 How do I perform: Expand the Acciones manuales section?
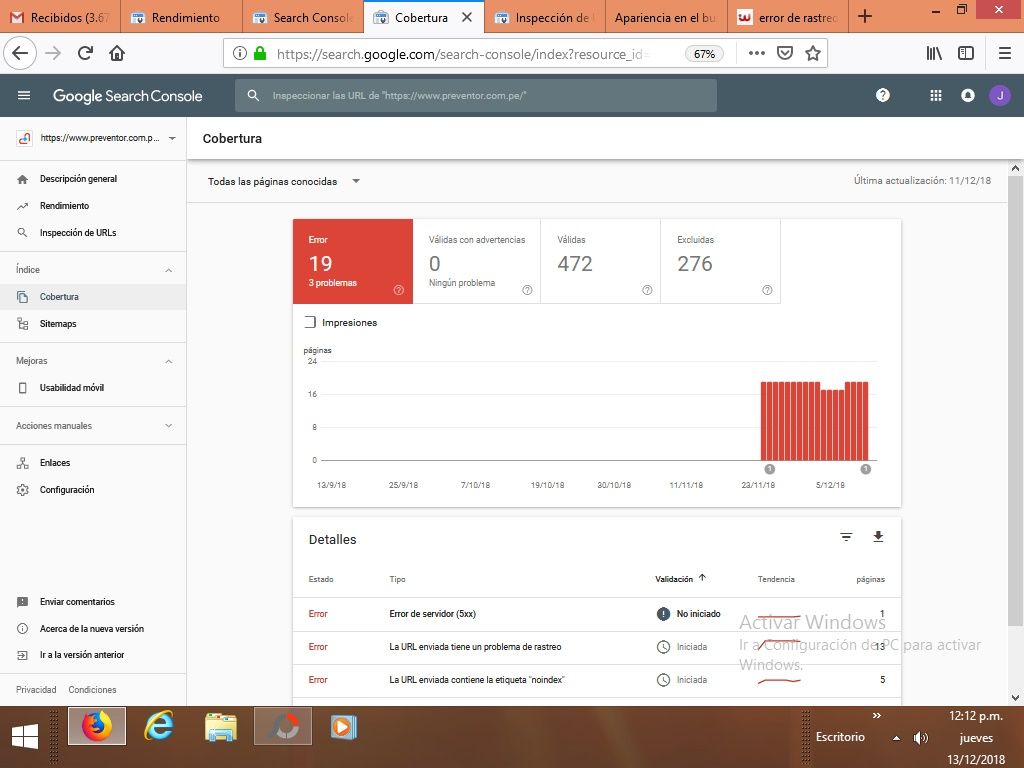pos(168,426)
